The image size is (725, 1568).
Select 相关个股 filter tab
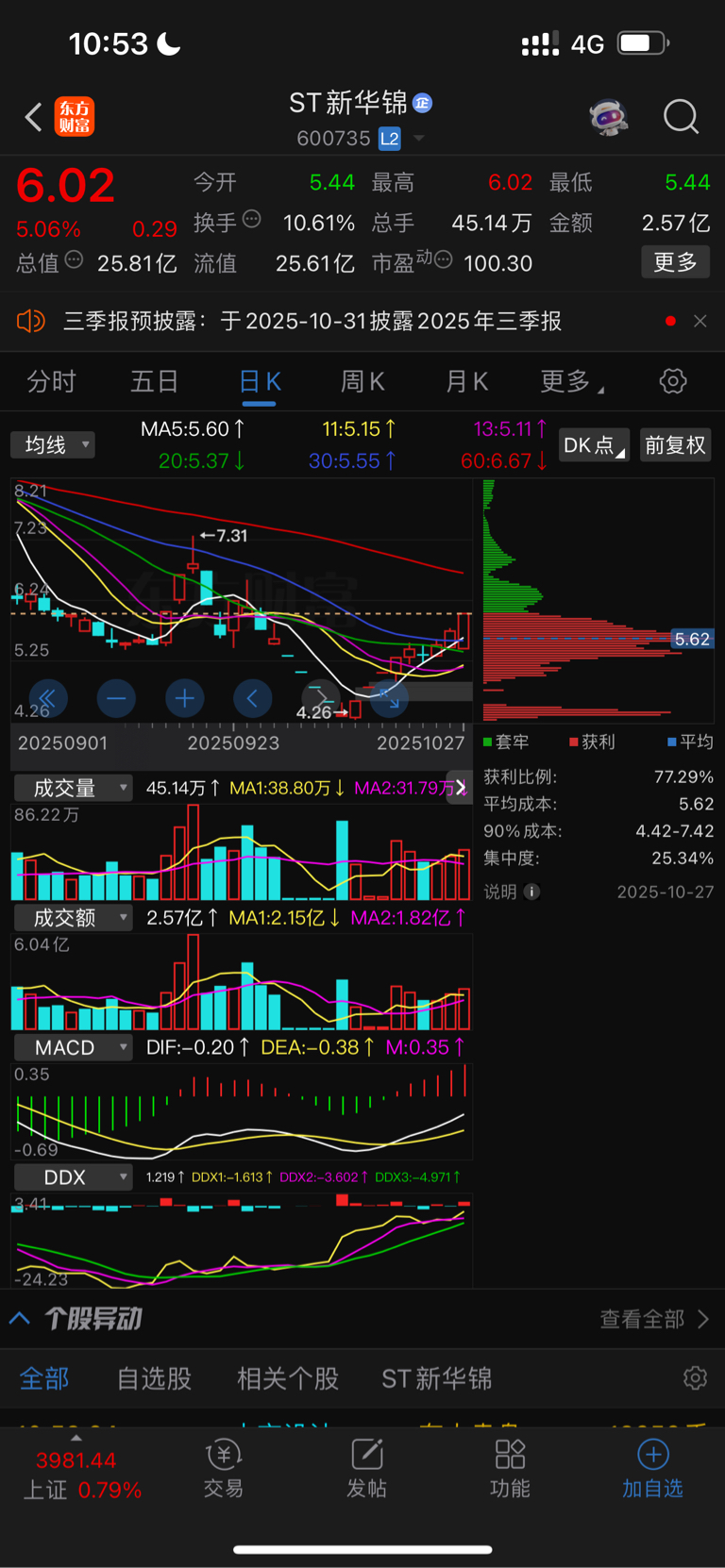tap(288, 1378)
